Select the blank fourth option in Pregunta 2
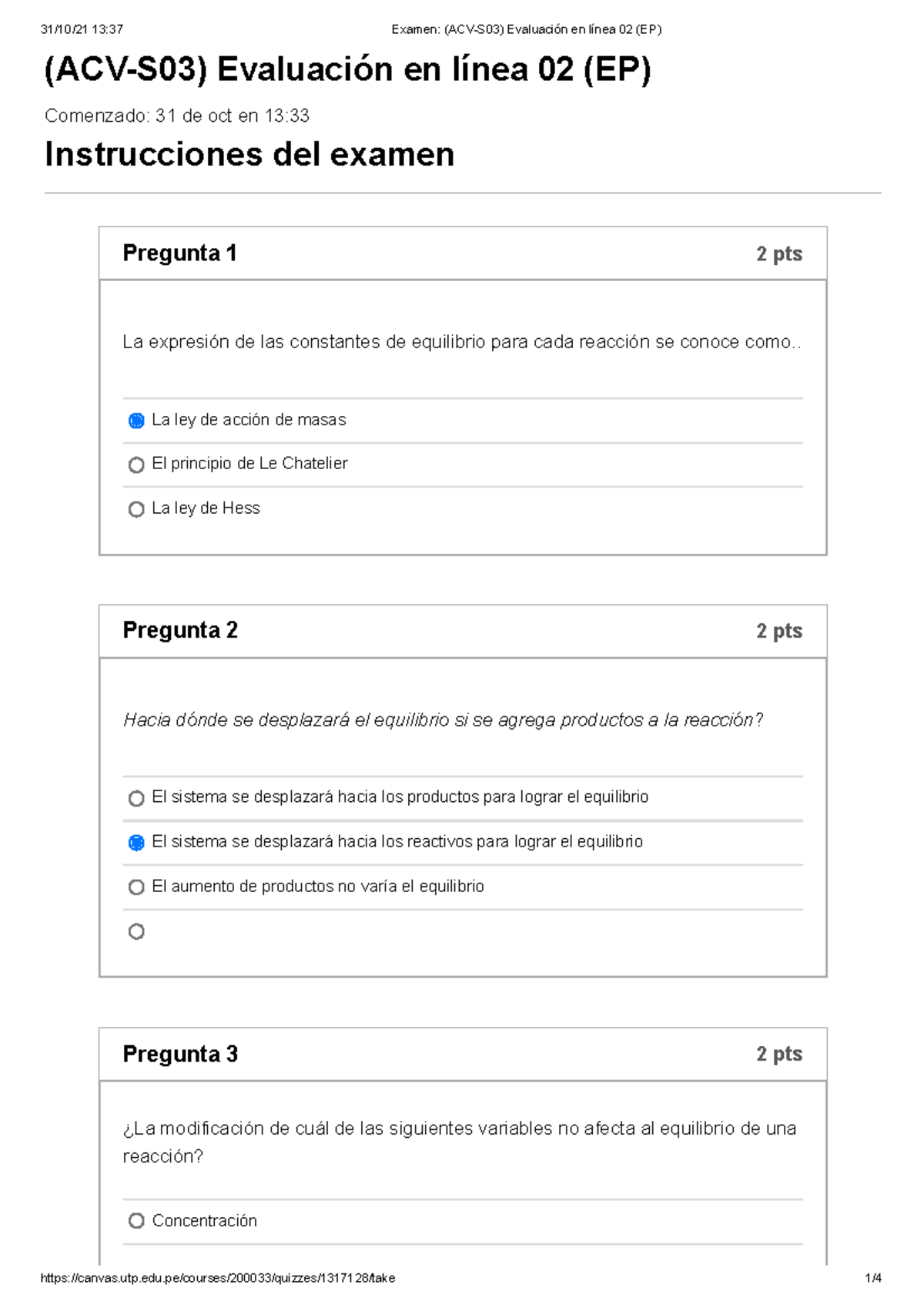The image size is (924, 1308). (x=137, y=931)
